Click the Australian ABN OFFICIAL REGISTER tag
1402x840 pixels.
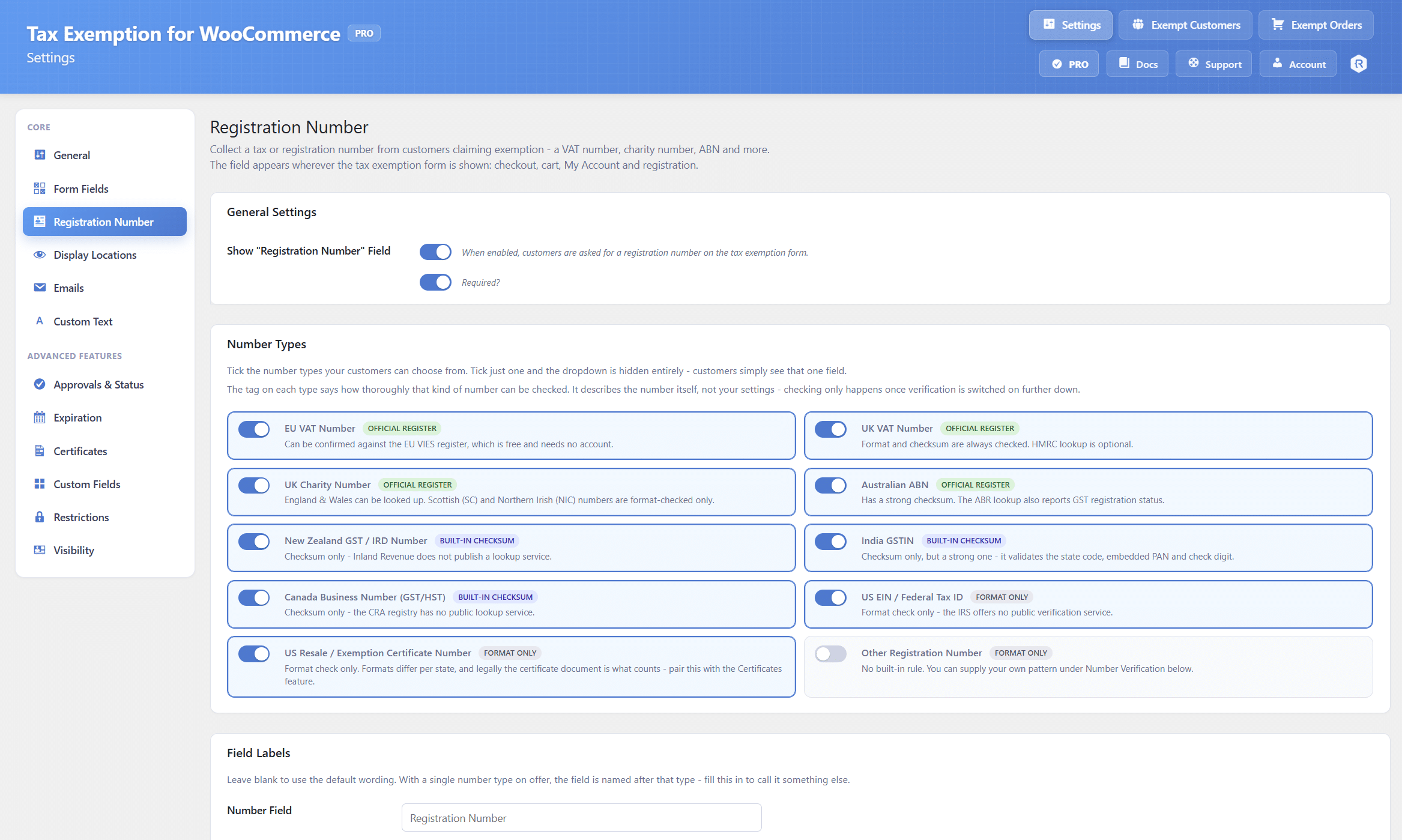[975, 485]
